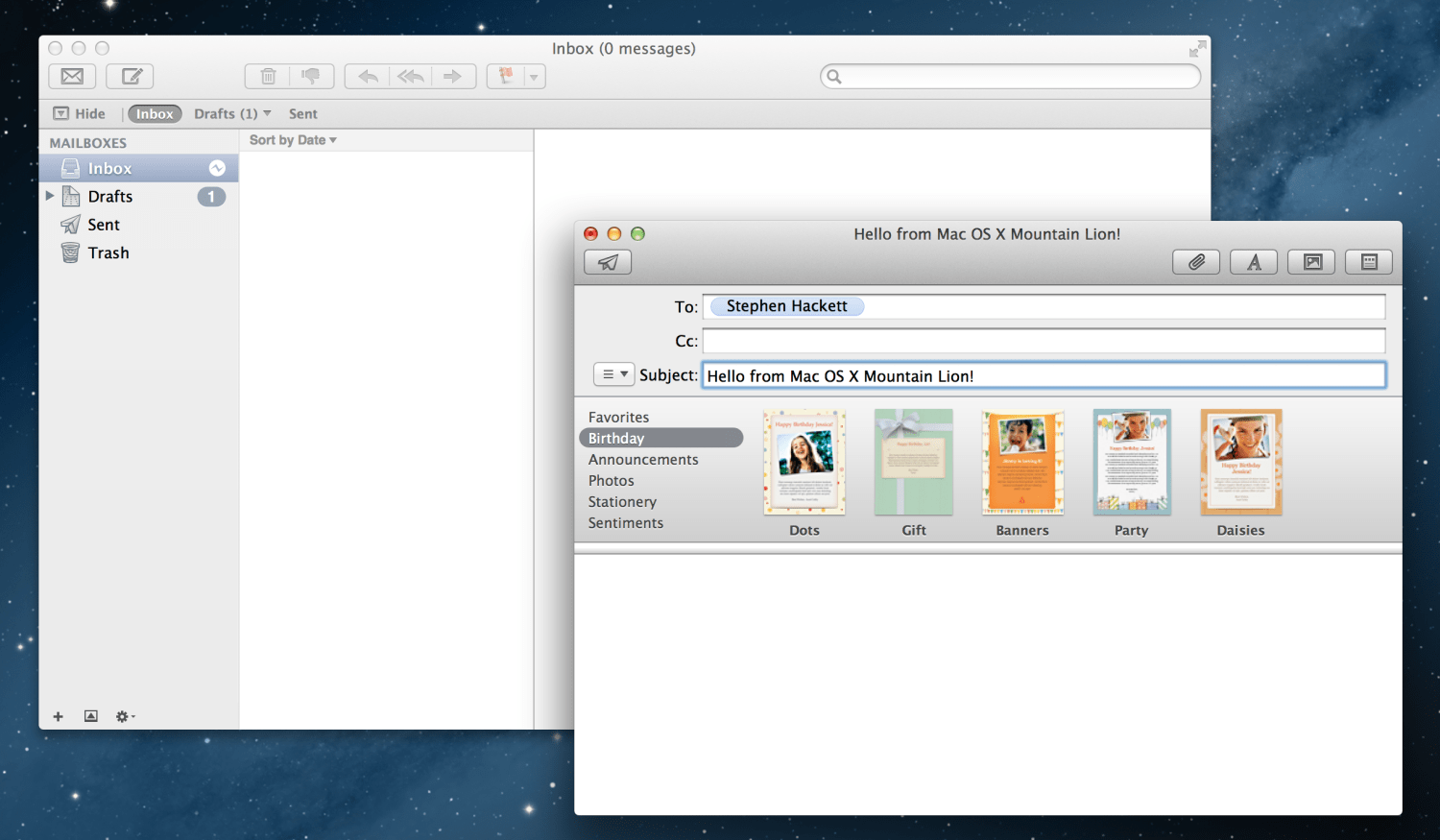Select the Announcements stationery category

(x=643, y=460)
